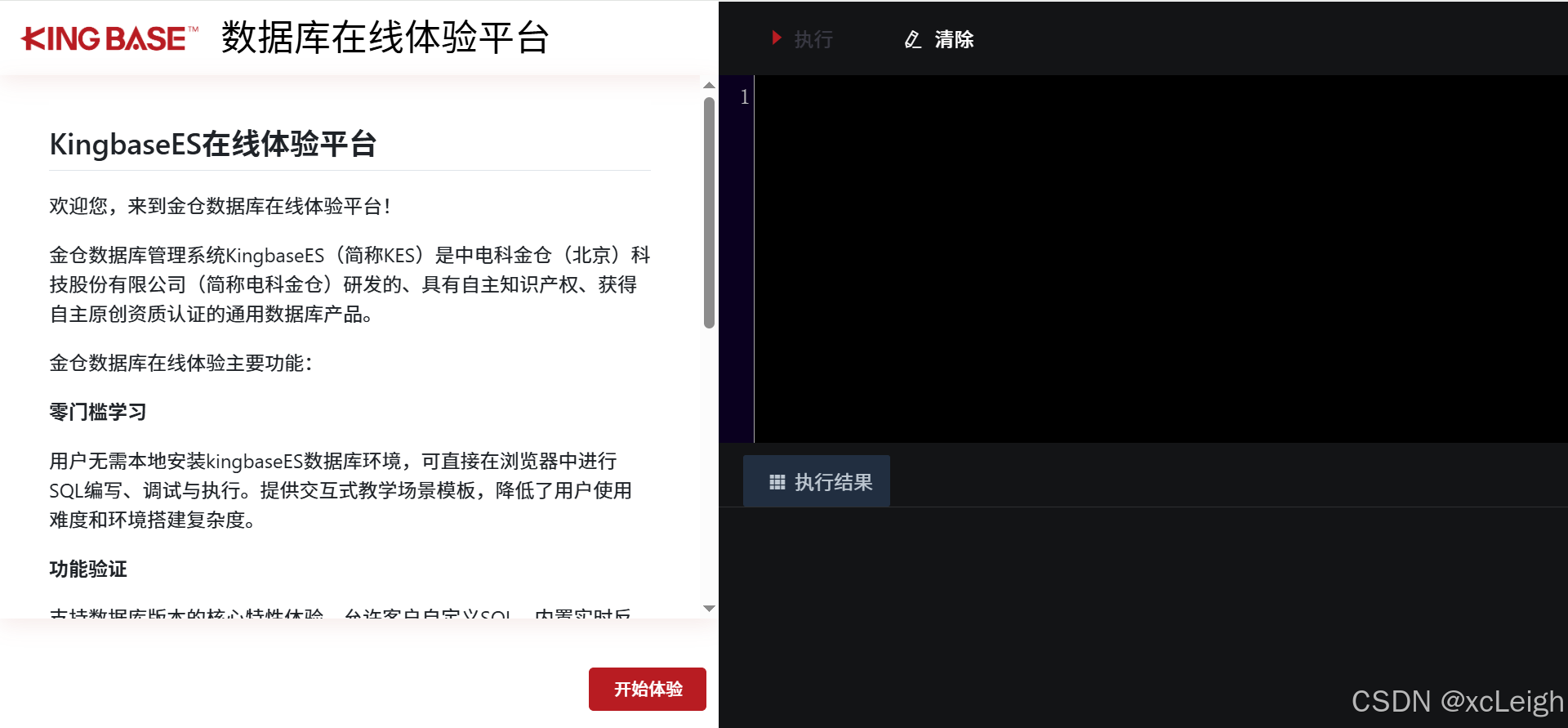Image resolution: width=1568 pixels, height=728 pixels.
Task: Open the 执行结果 tab
Action: click(x=817, y=481)
